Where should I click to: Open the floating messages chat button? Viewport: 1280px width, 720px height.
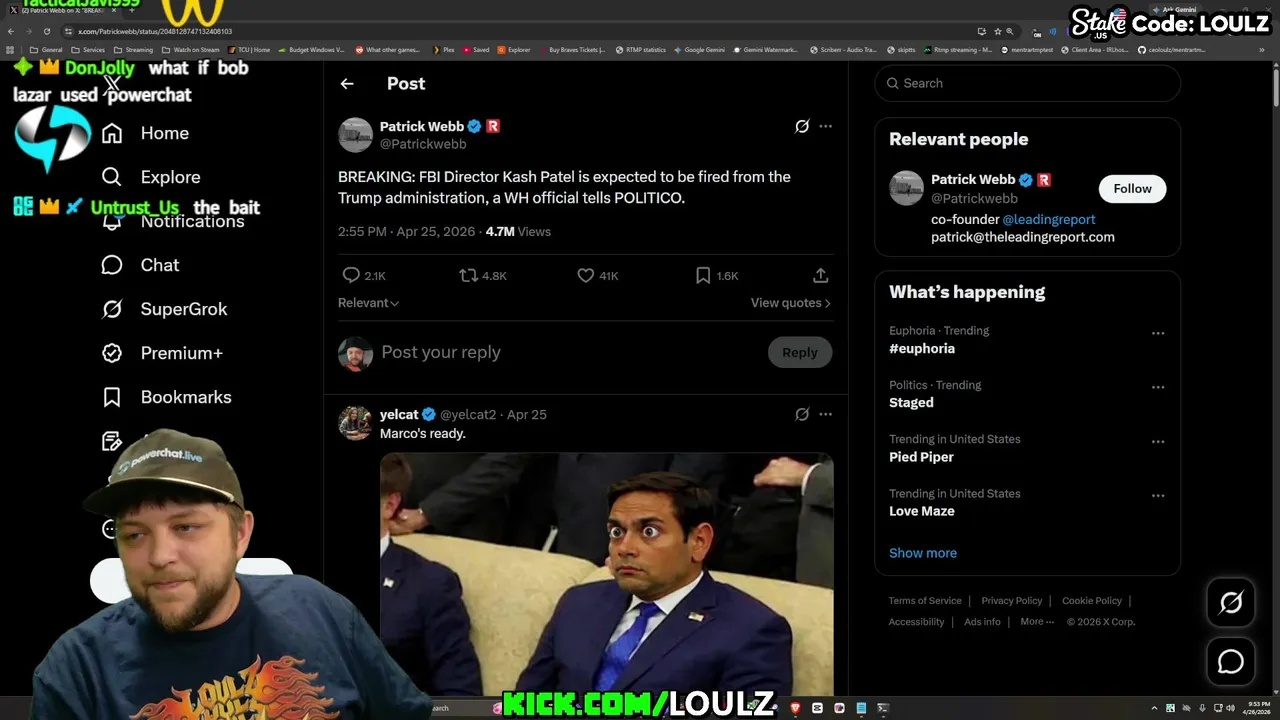click(x=1231, y=662)
